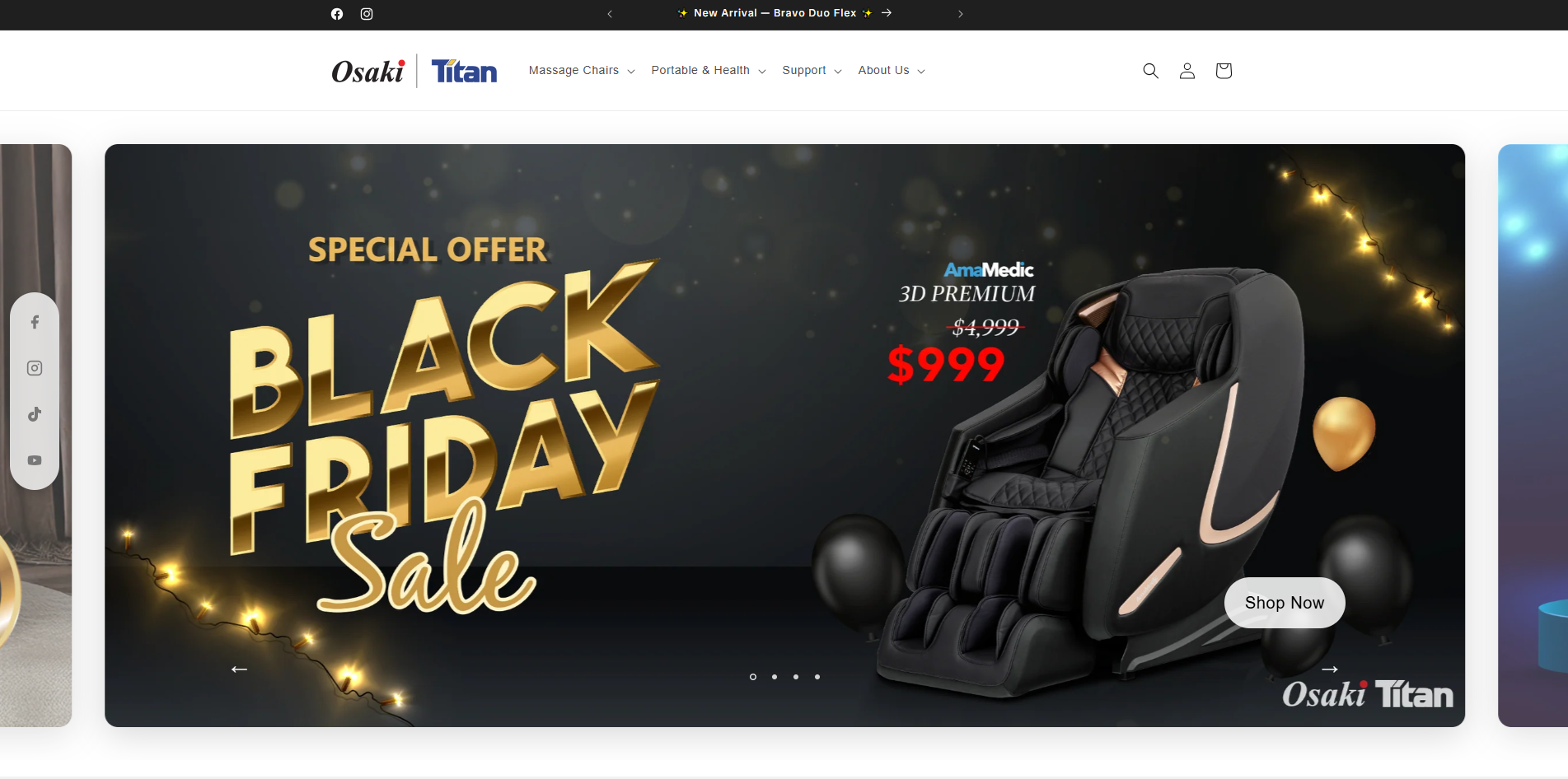Screen dimensions: 1568x779
Task: Click the floating sidebar Instagram icon
Action: tap(35, 368)
